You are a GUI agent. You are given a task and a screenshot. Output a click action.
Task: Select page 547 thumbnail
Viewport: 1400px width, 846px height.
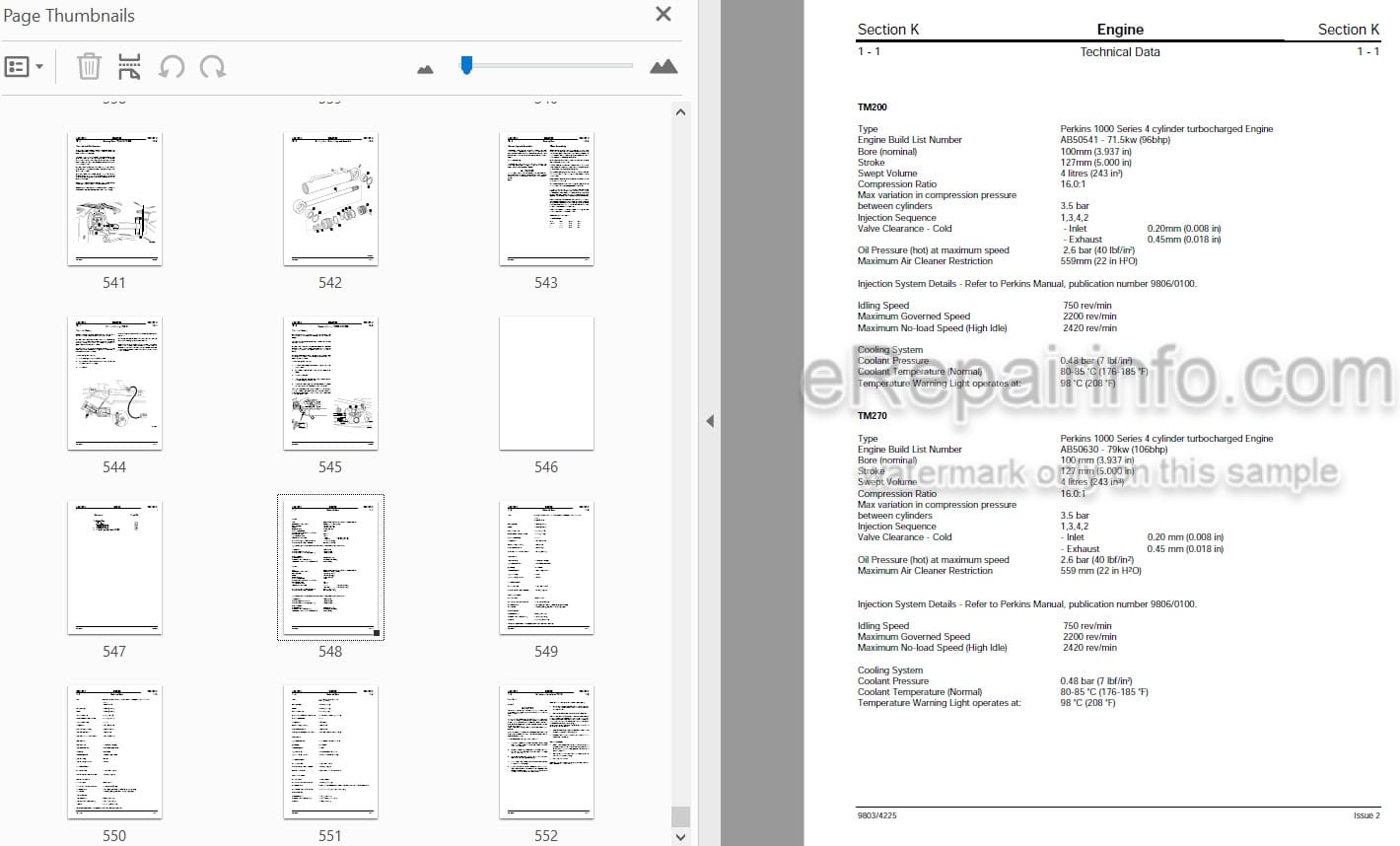pos(114,568)
